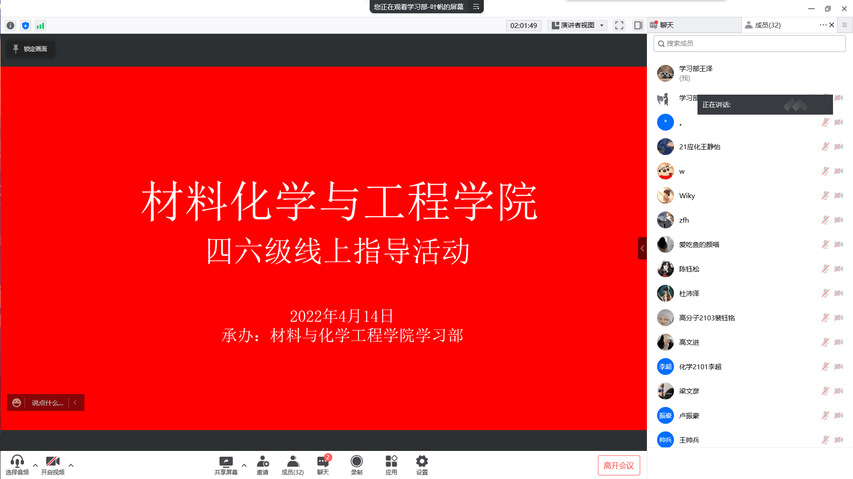Click the 搜索成员 search field
Image resolution: width=853 pixels, height=479 pixels.
point(750,43)
